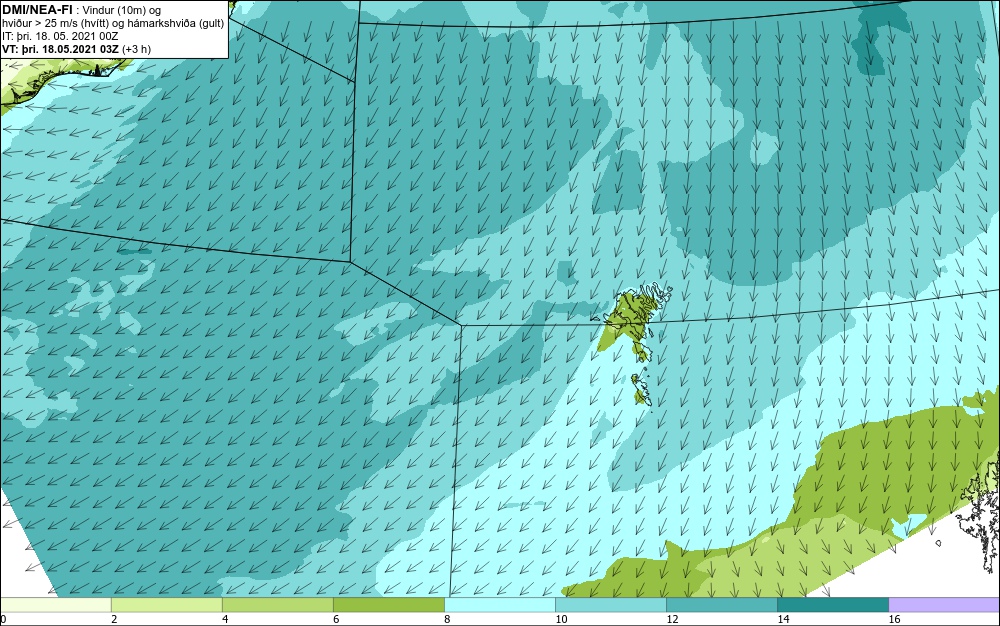Image resolution: width=1000 pixels, height=626 pixels.
Task: Click the 'VT: þri. 18.05.2021 03Z' valid time
Action: point(61,49)
